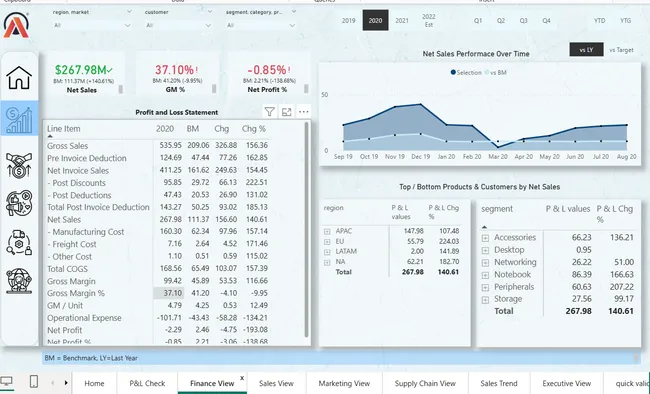Select year 2022 Est

[429, 20]
